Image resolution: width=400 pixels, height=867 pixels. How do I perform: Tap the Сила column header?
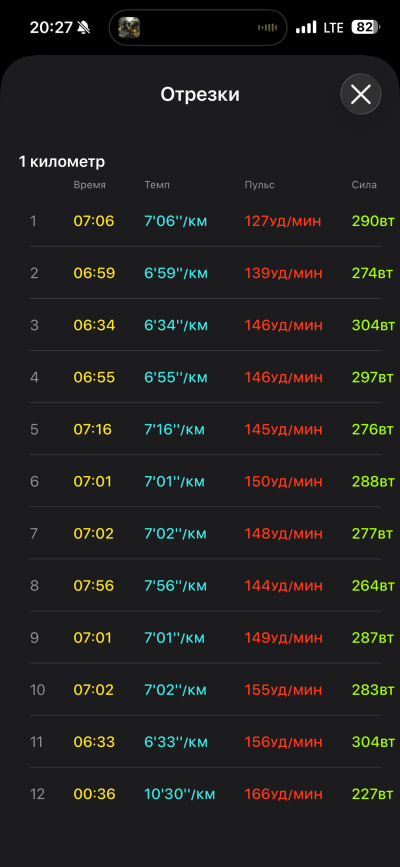pos(364,185)
